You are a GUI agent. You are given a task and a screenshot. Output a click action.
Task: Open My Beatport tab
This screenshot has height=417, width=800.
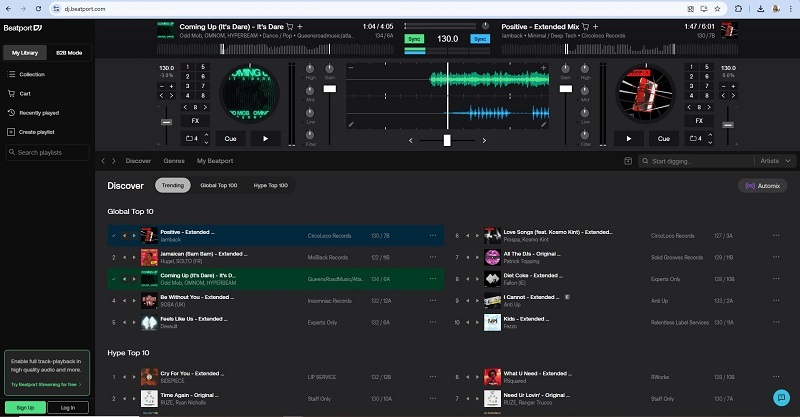pos(215,161)
